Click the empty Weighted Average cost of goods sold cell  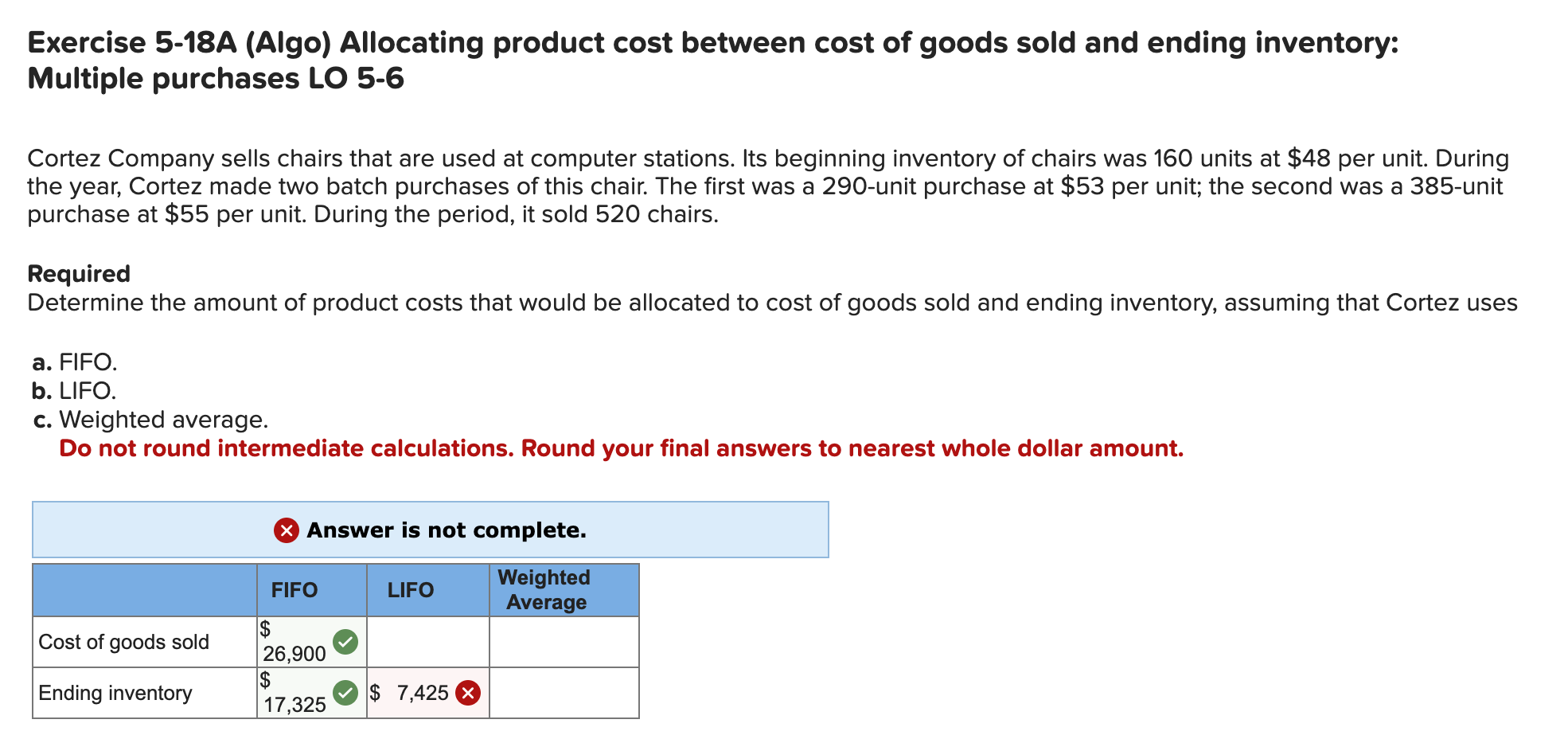(x=562, y=640)
